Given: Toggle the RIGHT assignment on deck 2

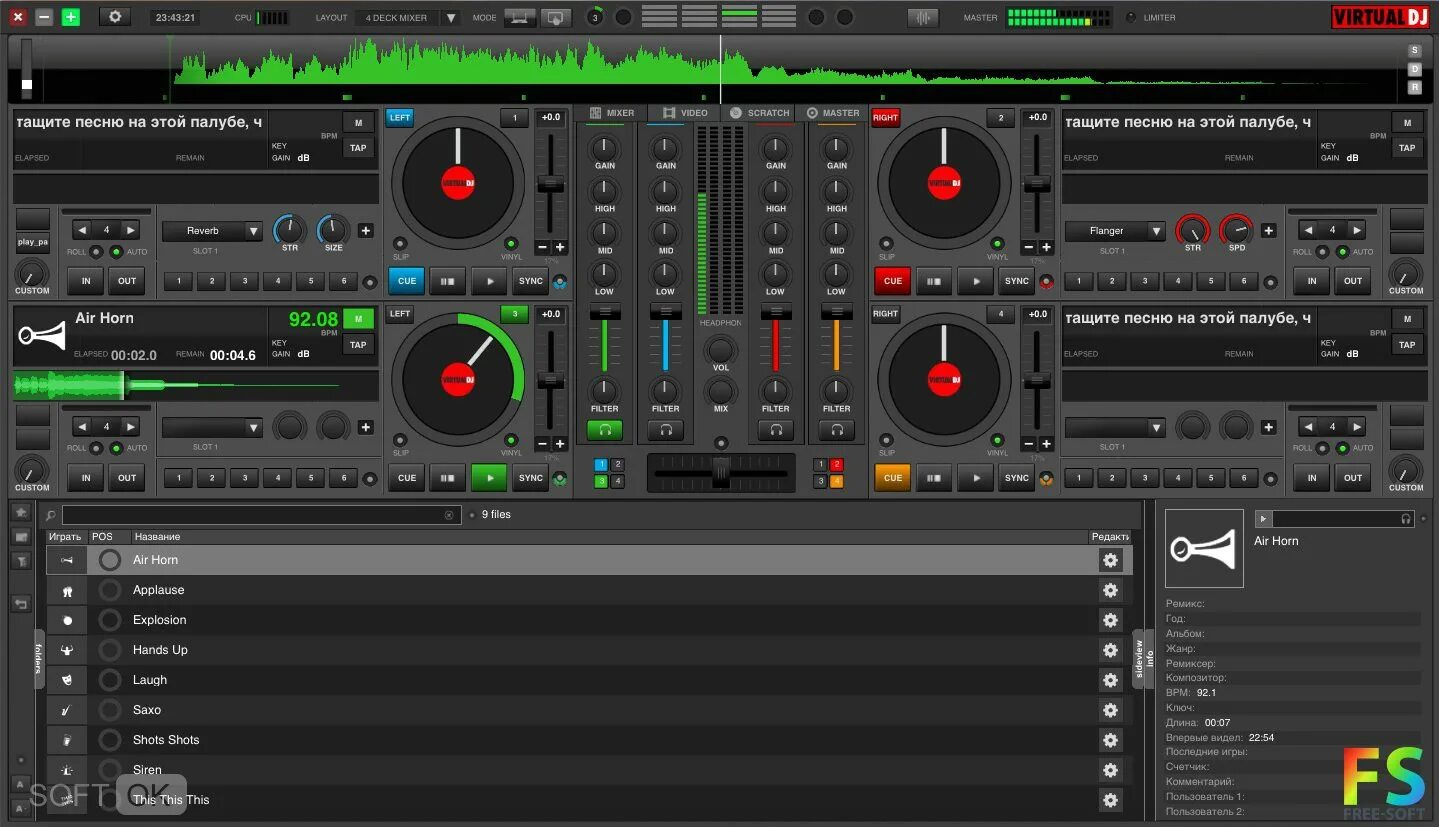Looking at the screenshot, I should click(885, 117).
